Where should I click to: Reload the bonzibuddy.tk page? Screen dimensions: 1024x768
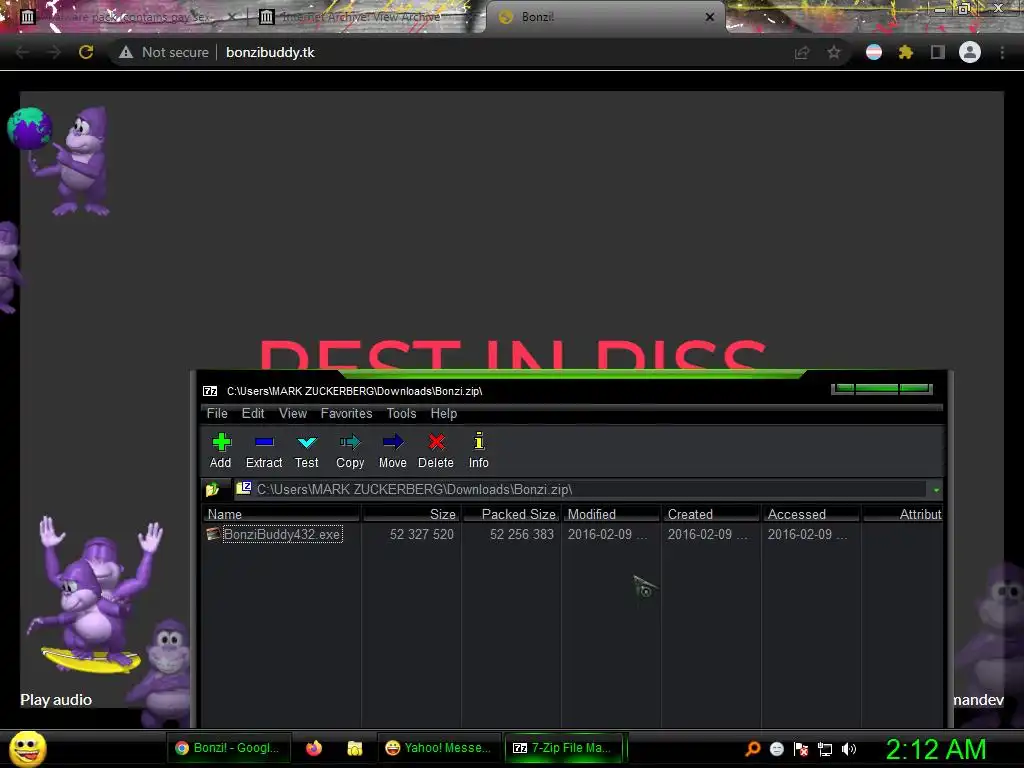(x=86, y=52)
